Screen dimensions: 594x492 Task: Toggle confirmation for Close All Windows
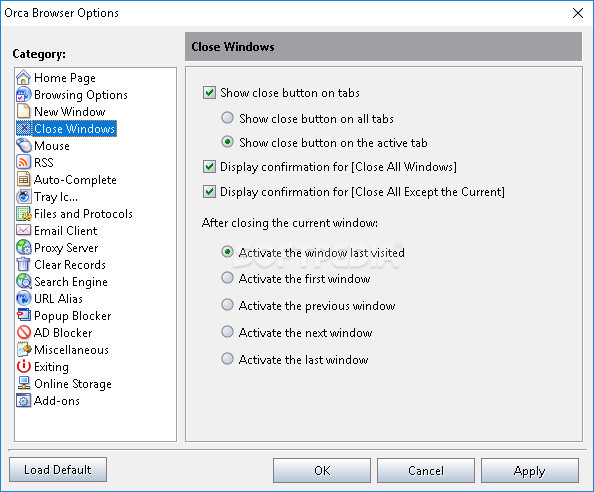tap(209, 167)
